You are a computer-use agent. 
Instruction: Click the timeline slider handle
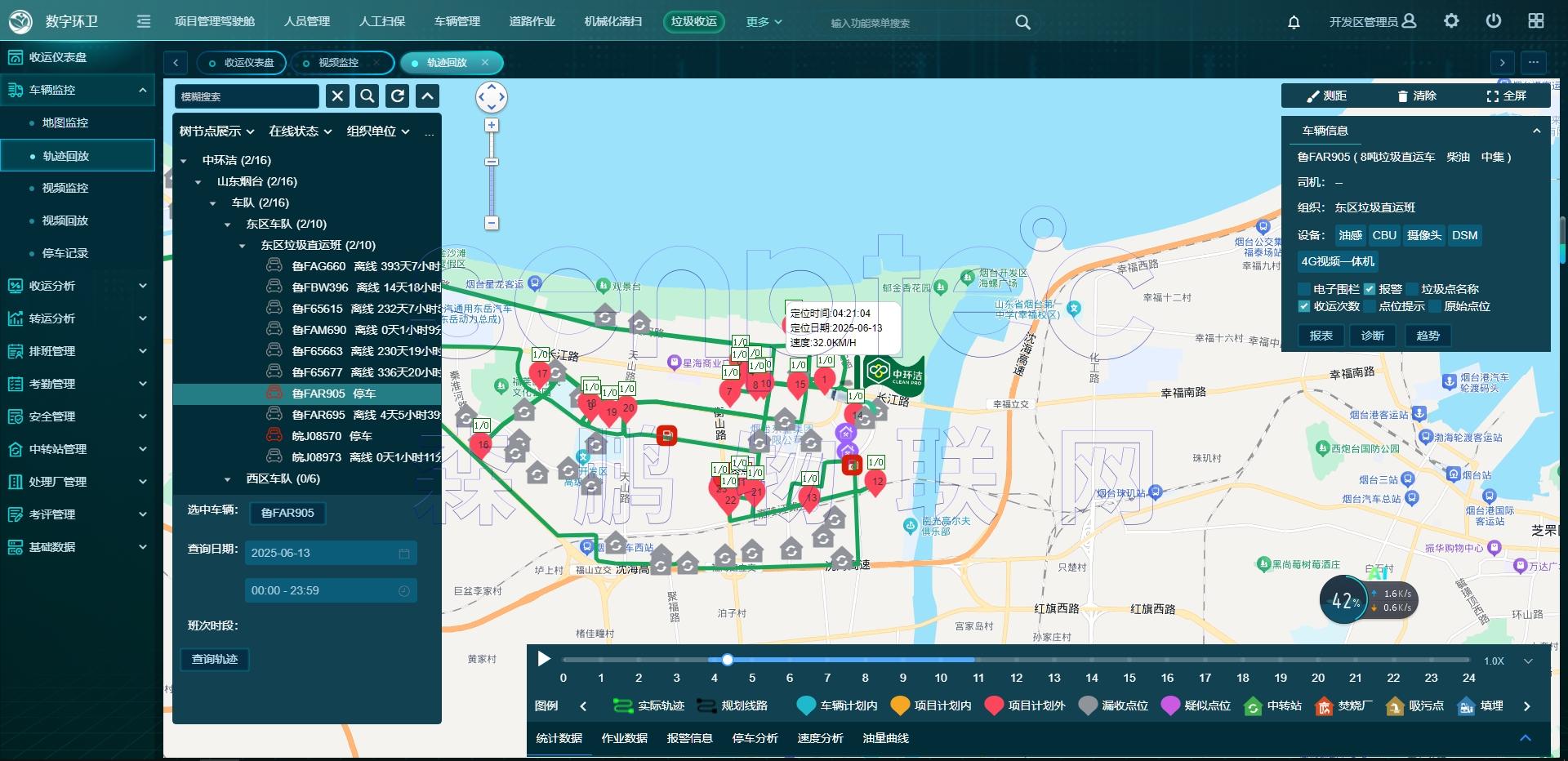coord(727,660)
